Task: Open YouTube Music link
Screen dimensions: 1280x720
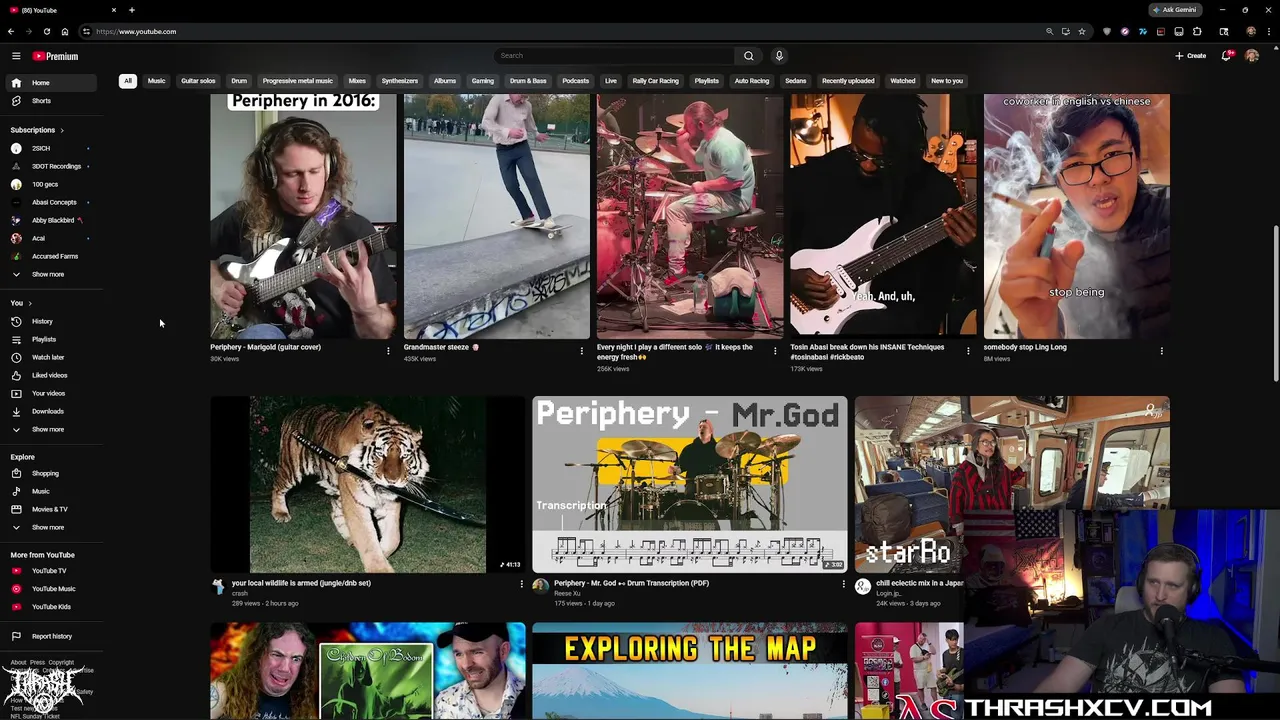Action: tap(53, 589)
